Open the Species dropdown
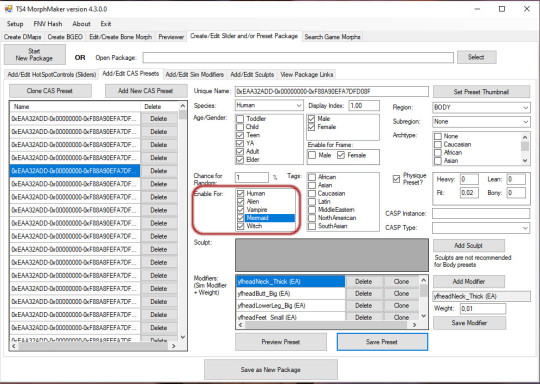This screenshot has width=540, height=384. (x=269, y=105)
